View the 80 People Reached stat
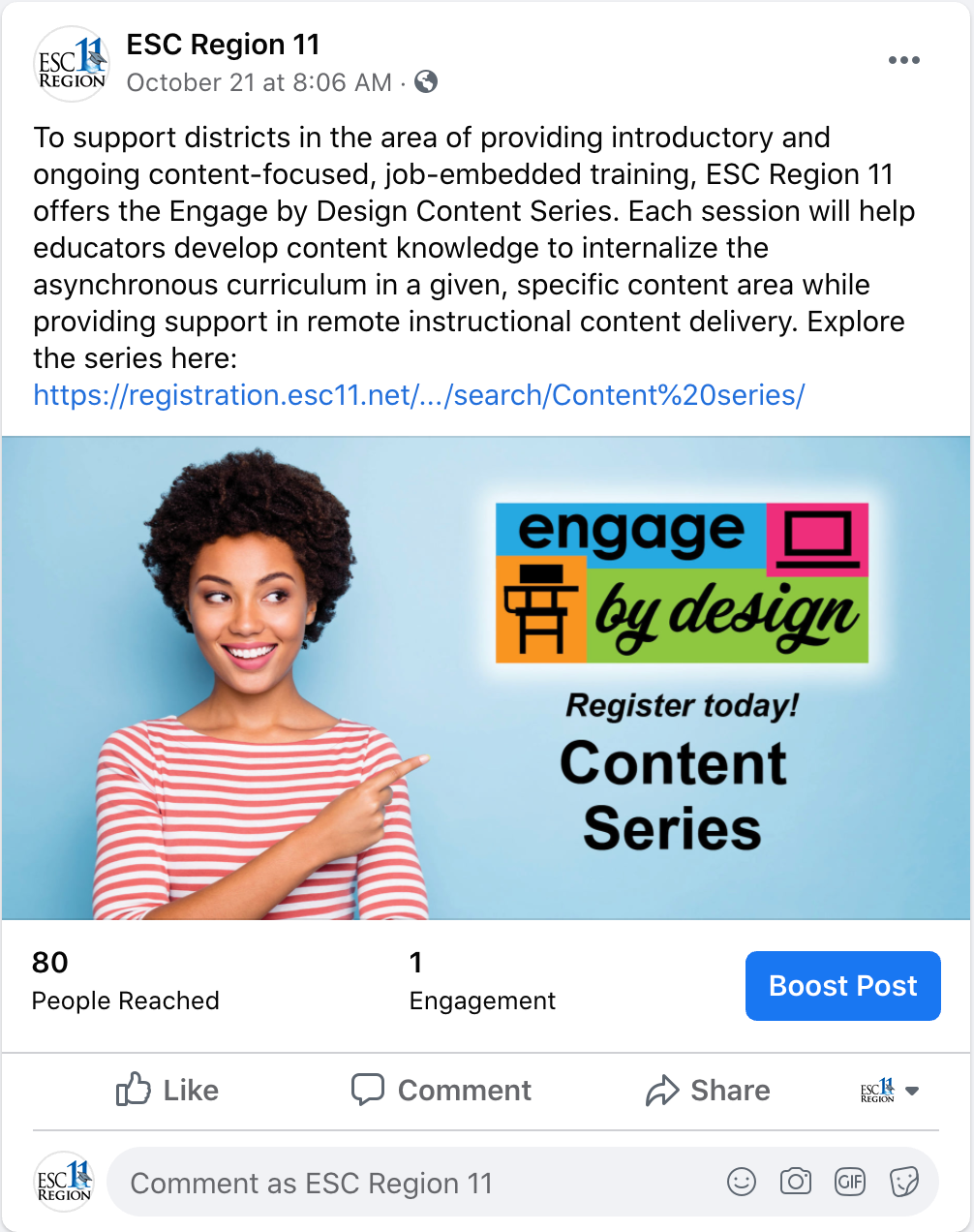This screenshot has width=974, height=1232. (x=126, y=980)
